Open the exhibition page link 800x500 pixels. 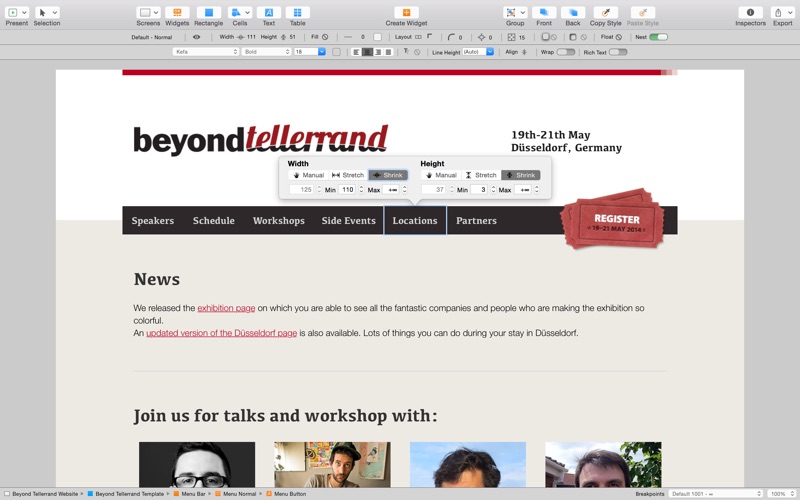click(226, 308)
